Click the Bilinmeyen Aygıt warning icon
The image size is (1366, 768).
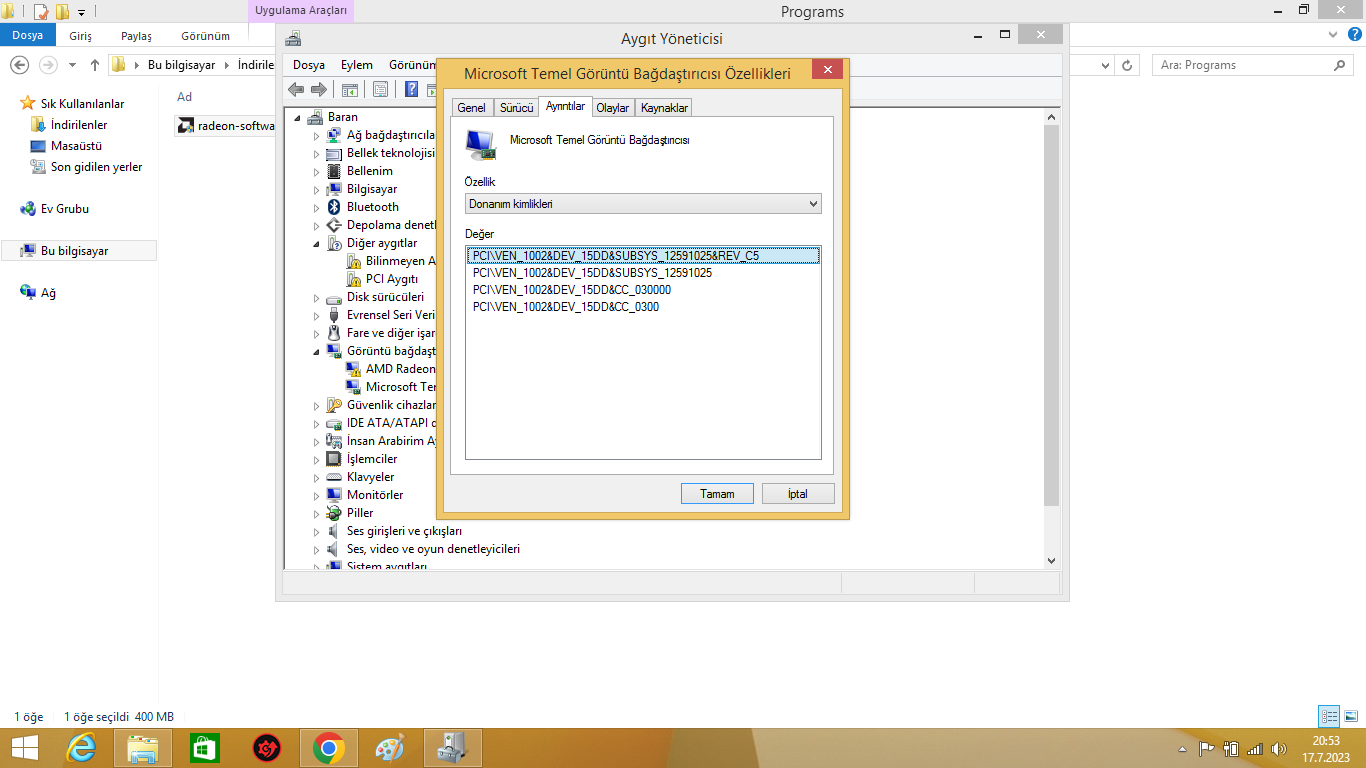coord(353,261)
